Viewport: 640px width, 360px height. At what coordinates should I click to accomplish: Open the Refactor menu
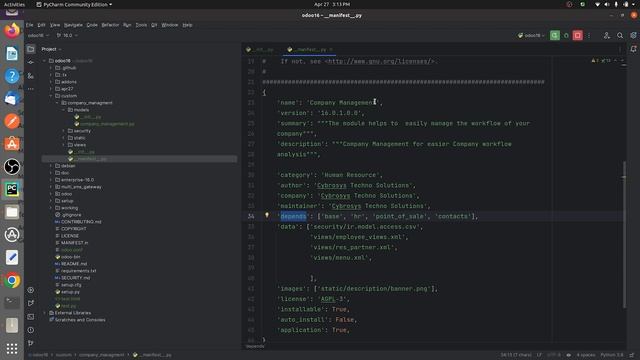tap(110, 25)
